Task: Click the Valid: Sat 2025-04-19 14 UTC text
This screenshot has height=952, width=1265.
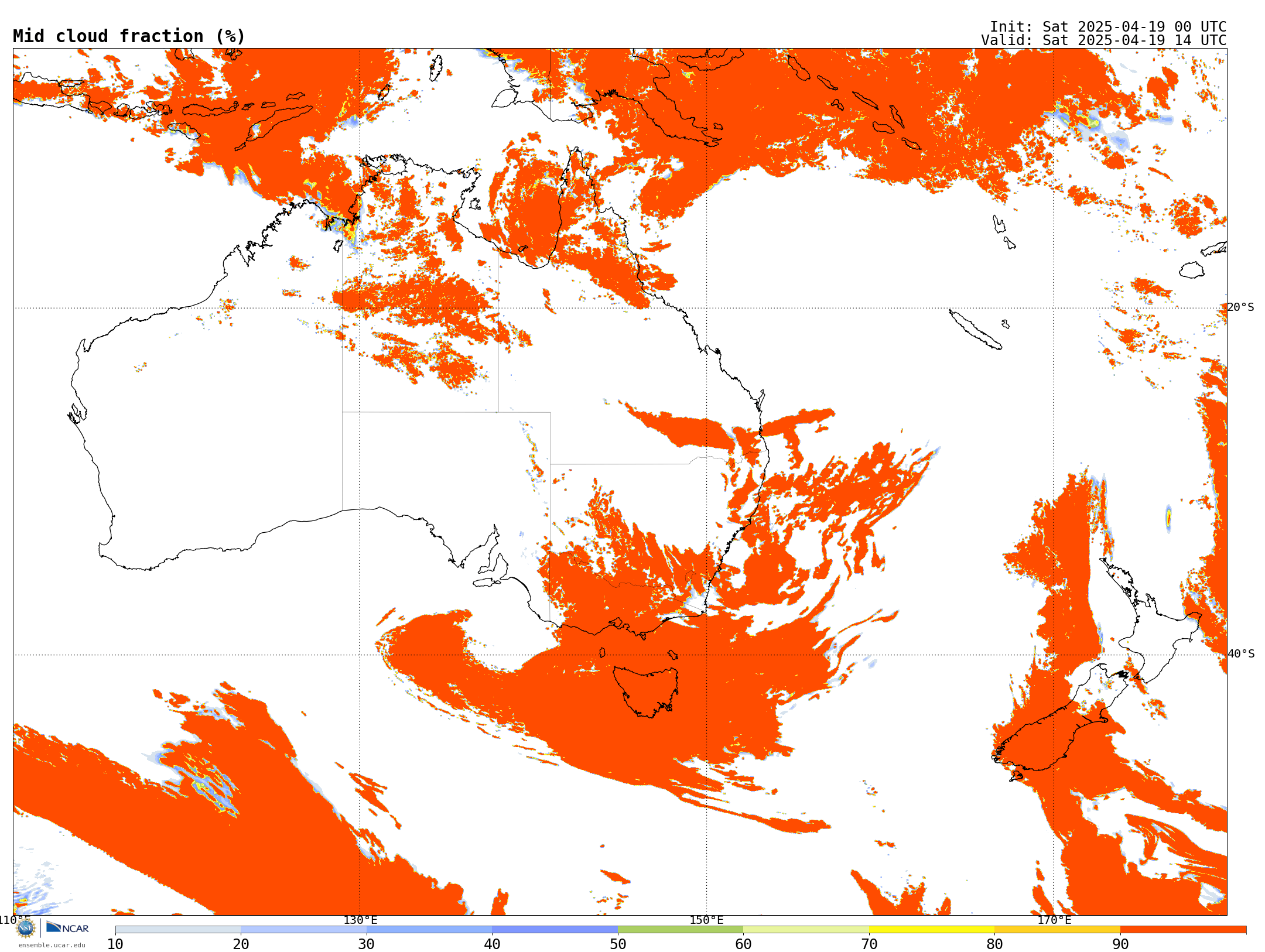Action: (1104, 40)
